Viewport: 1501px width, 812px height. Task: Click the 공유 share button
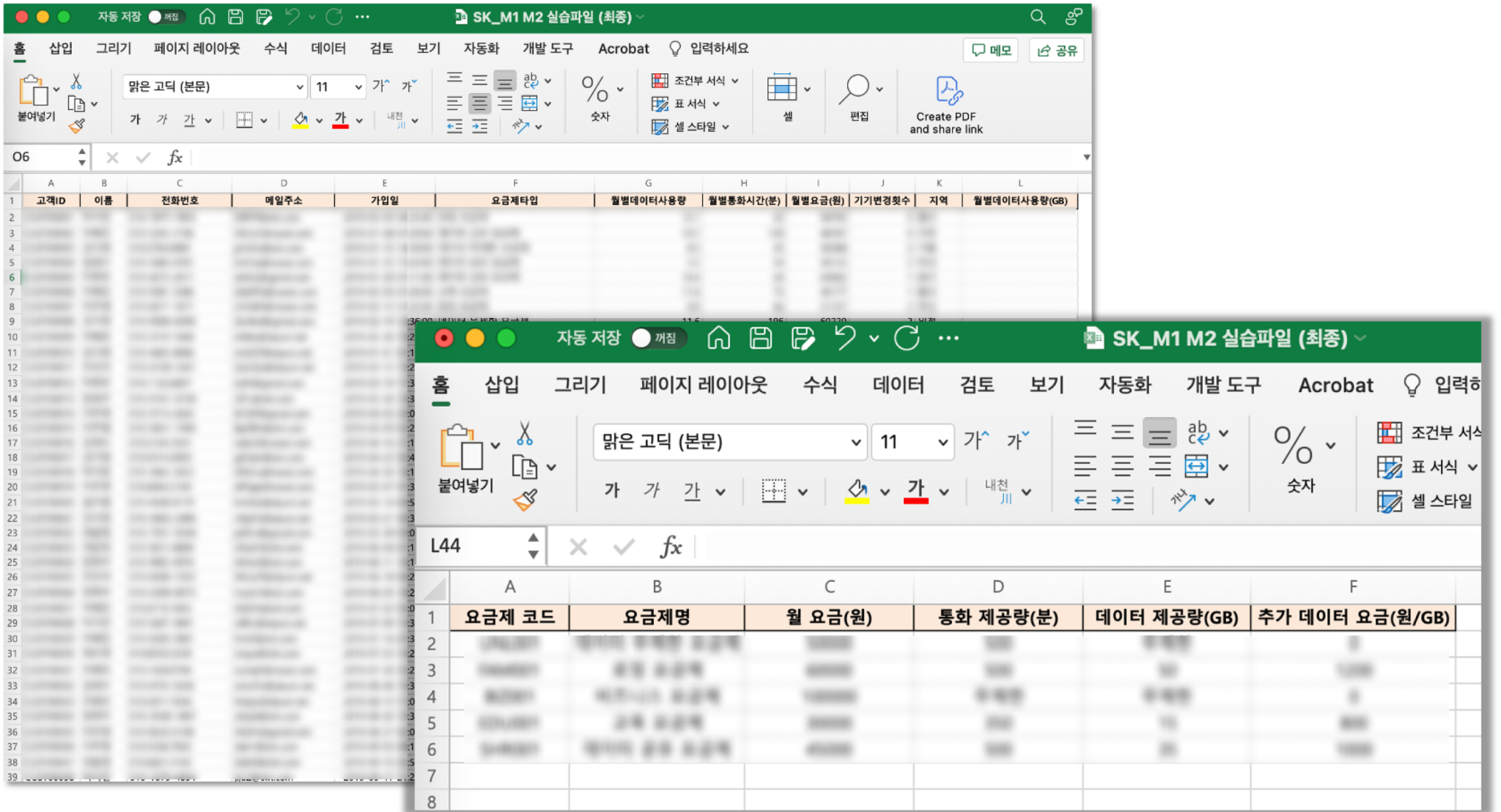click(1055, 50)
